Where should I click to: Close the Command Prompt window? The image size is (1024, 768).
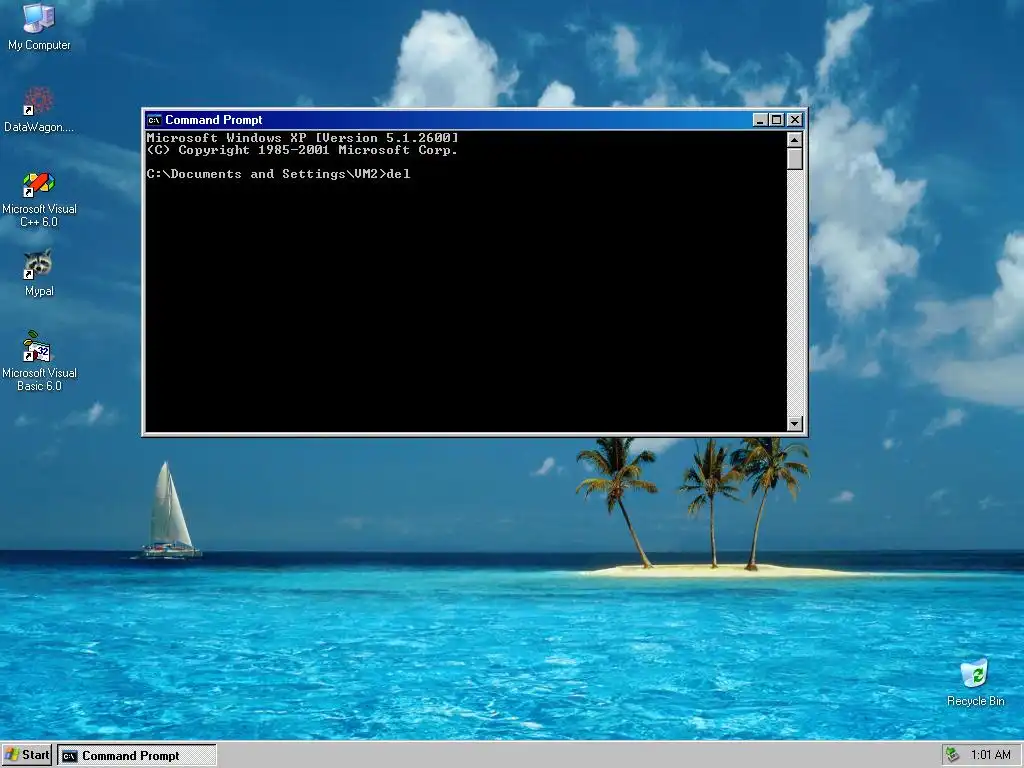click(795, 120)
